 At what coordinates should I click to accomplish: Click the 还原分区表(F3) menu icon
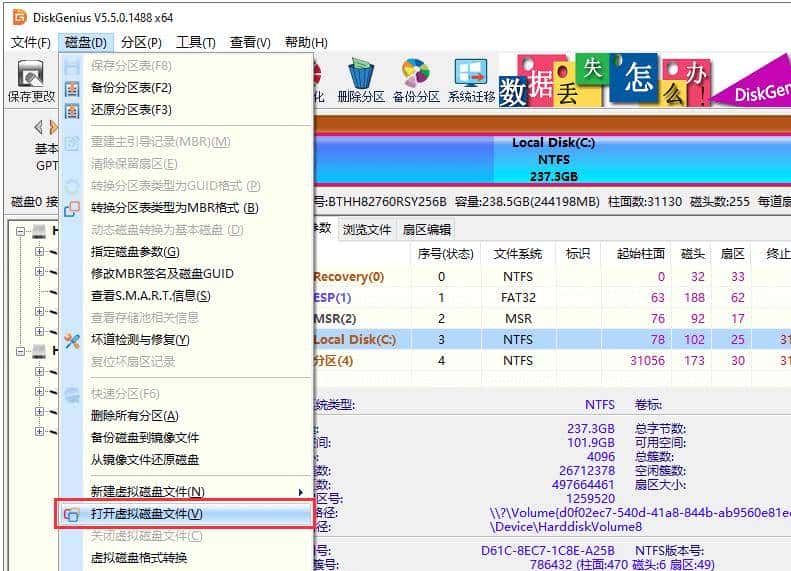[x=72, y=110]
